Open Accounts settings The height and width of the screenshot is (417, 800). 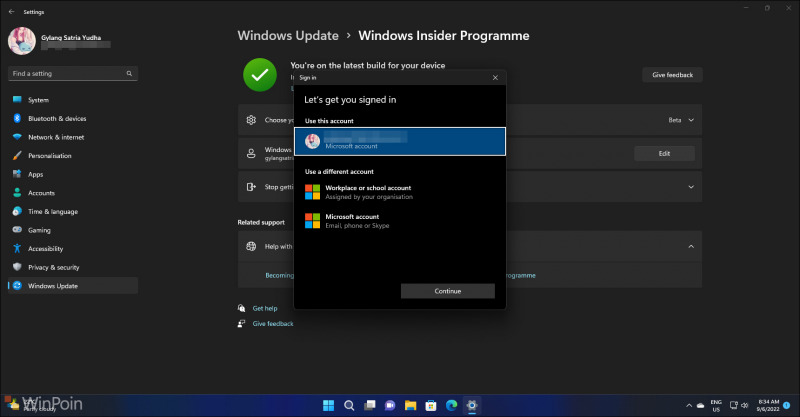[x=73, y=193]
